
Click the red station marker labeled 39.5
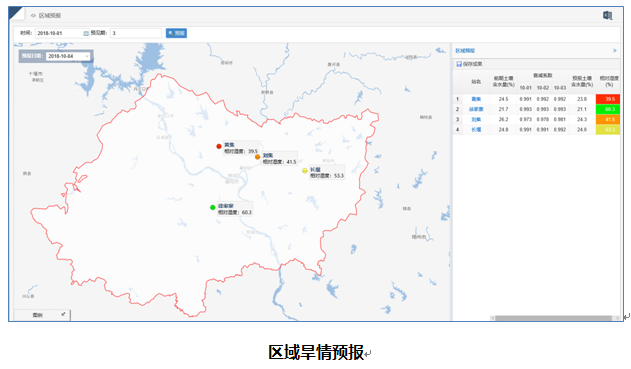click(x=219, y=146)
